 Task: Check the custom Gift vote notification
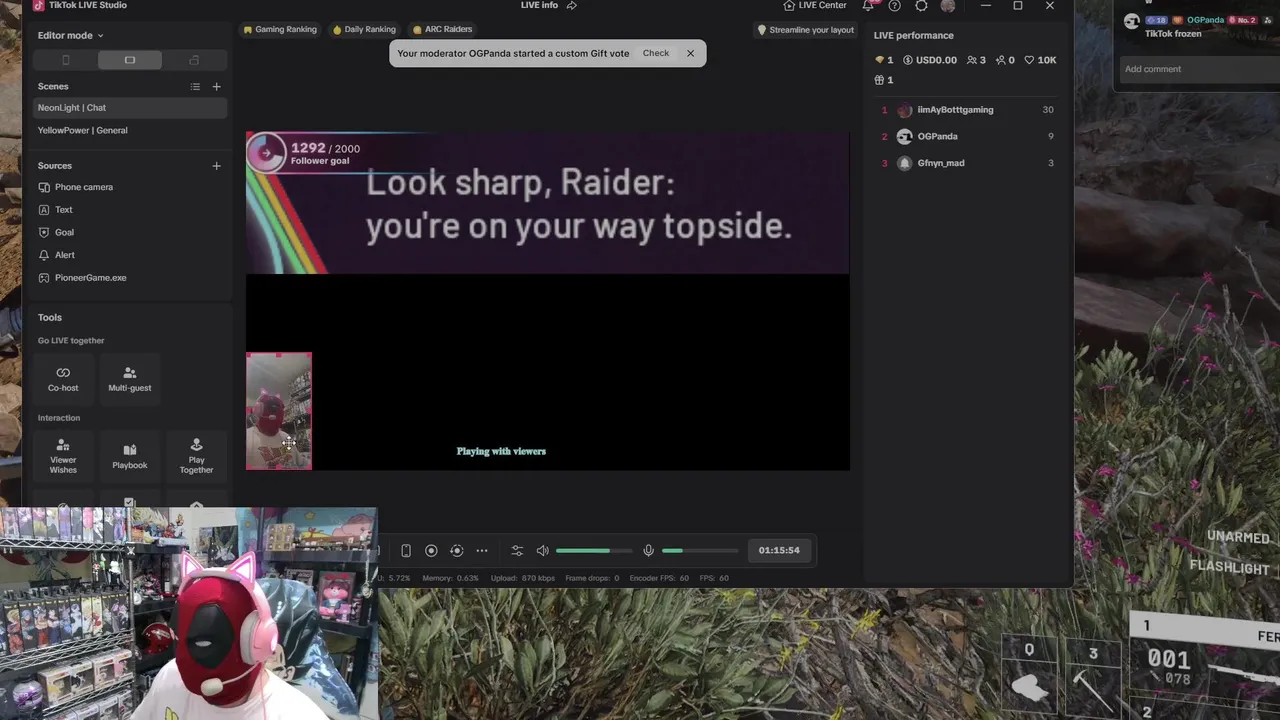[x=656, y=53]
